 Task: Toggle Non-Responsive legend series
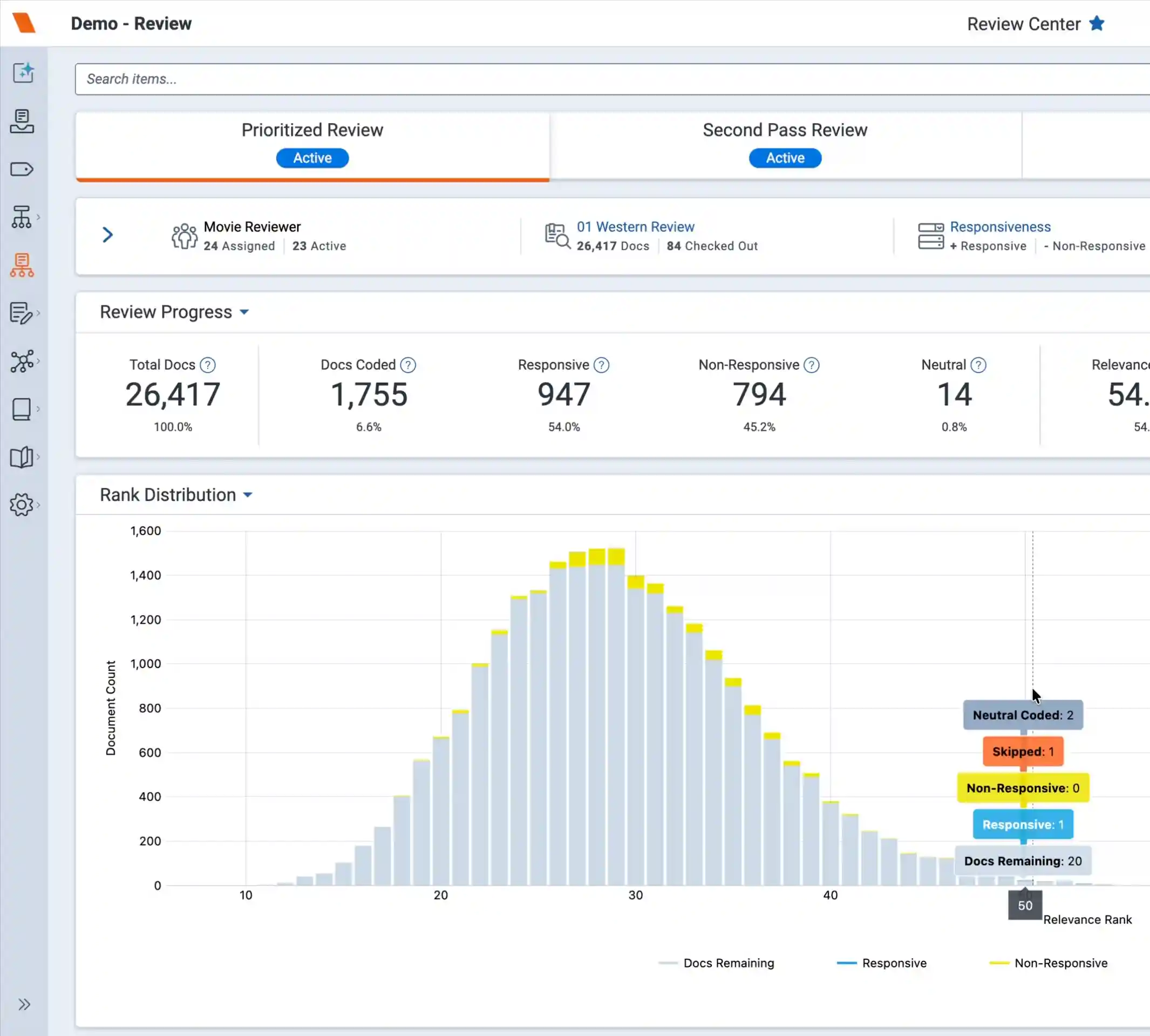pyautogui.click(x=1049, y=963)
